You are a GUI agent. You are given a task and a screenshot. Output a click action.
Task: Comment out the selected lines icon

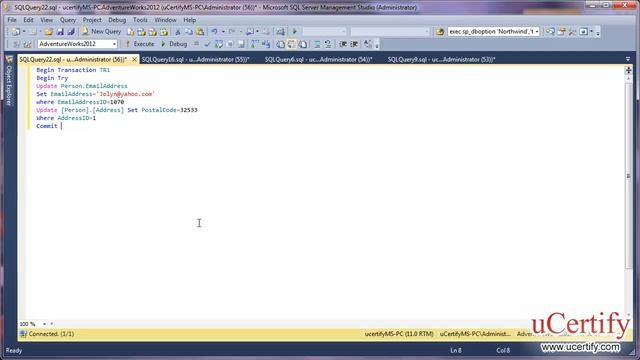(317, 44)
